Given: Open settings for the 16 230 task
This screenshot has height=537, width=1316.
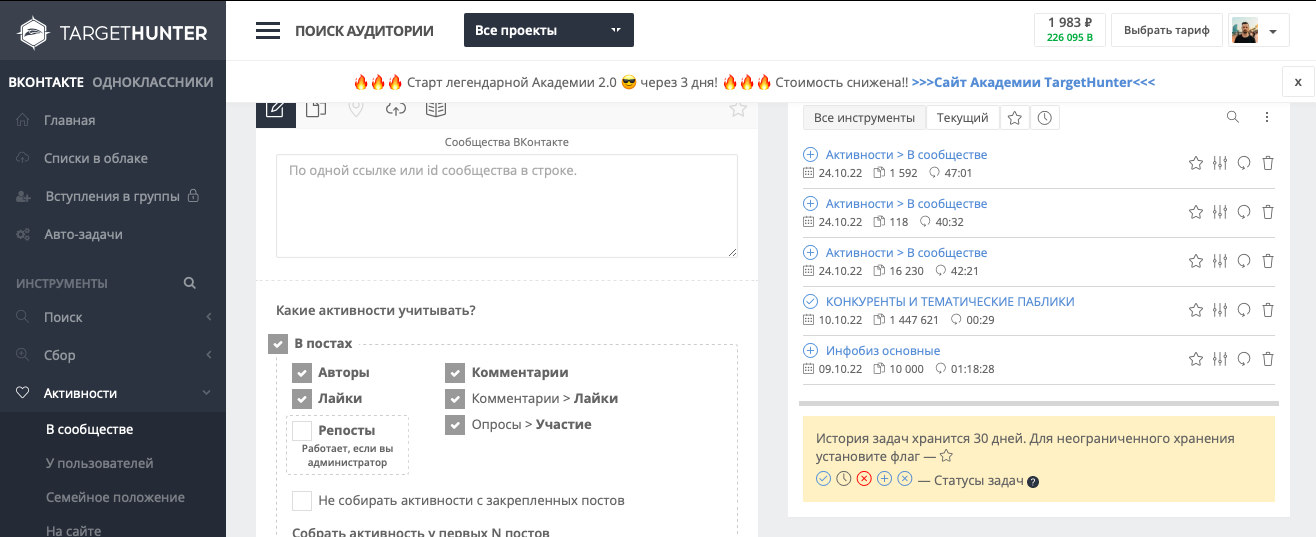Looking at the screenshot, I should pyautogui.click(x=1219, y=261).
